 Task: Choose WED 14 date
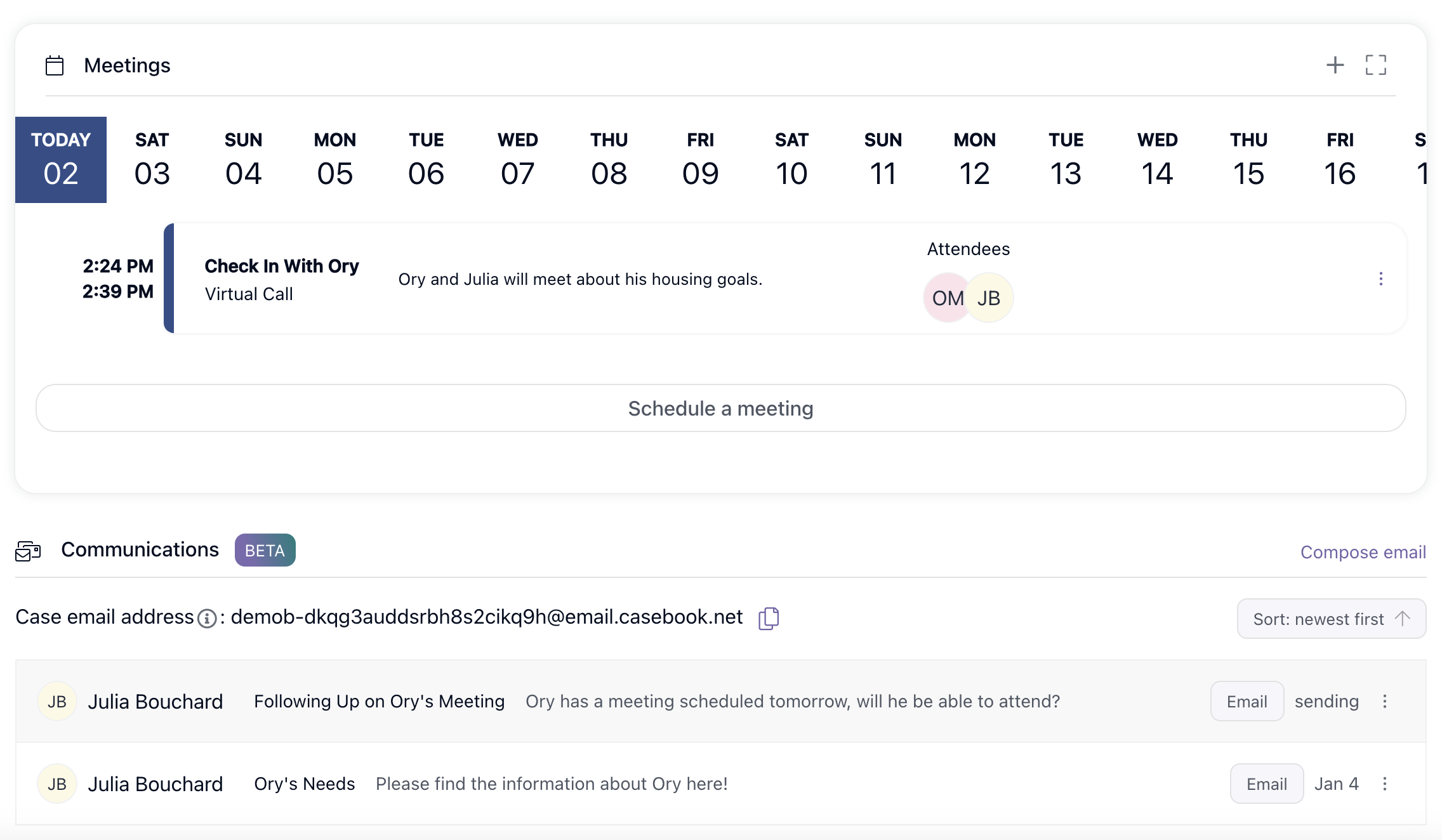tap(1157, 160)
